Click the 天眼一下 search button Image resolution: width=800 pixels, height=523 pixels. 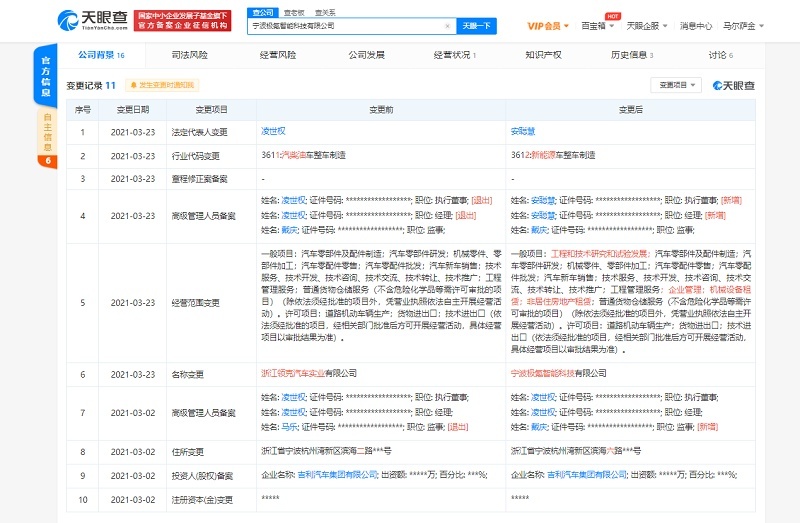pyautogui.click(x=476, y=26)
